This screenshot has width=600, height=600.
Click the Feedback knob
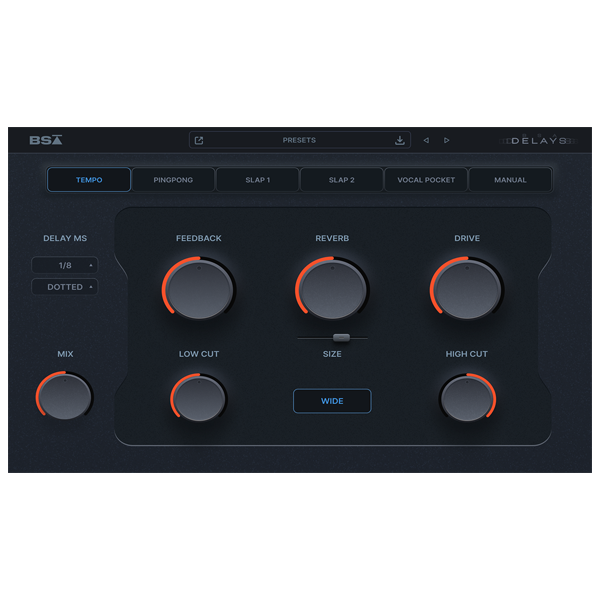tap(199, 287)
